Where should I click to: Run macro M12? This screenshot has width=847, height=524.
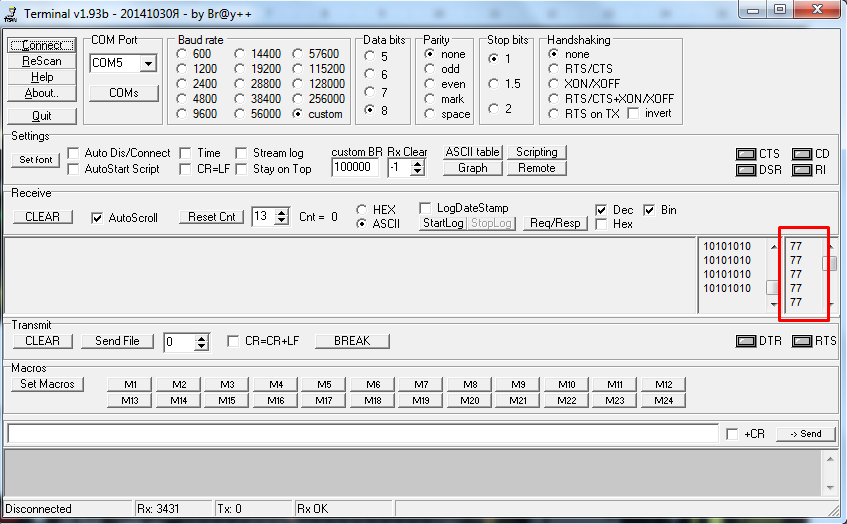coord(663,385)
